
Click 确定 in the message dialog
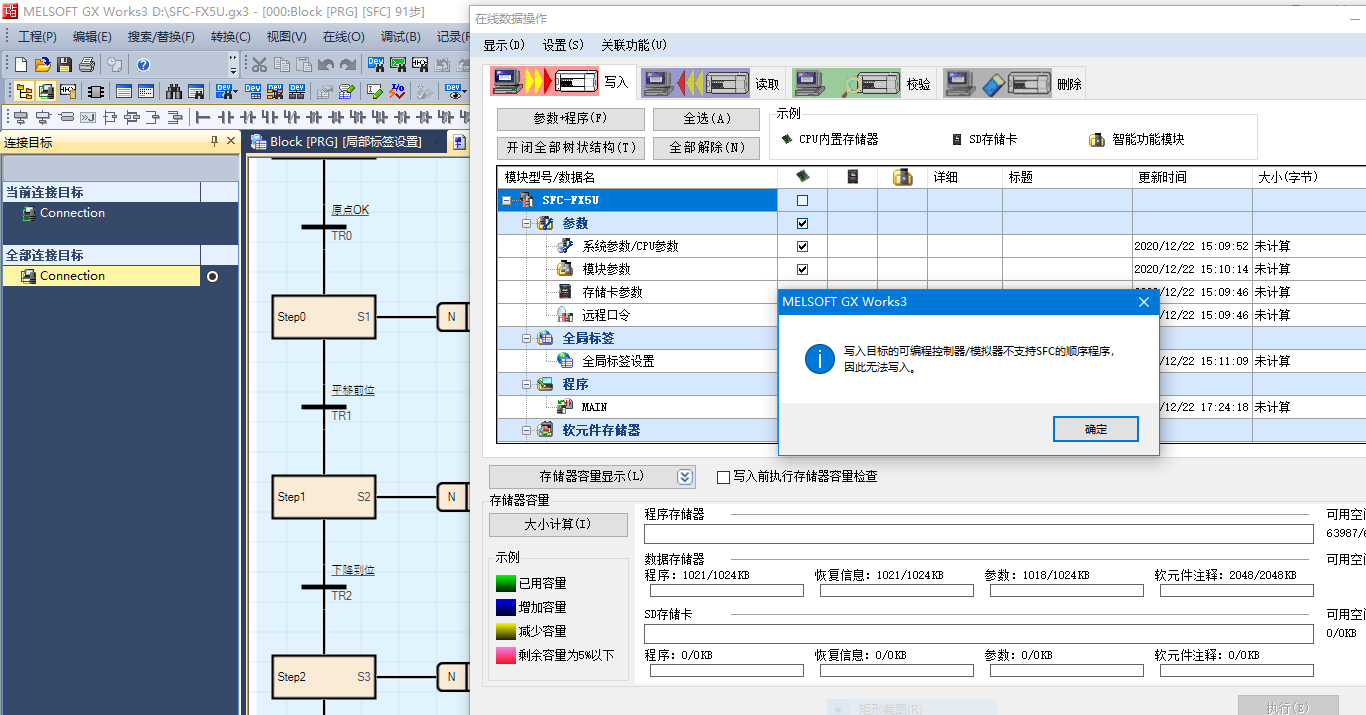coord(1095,429)
